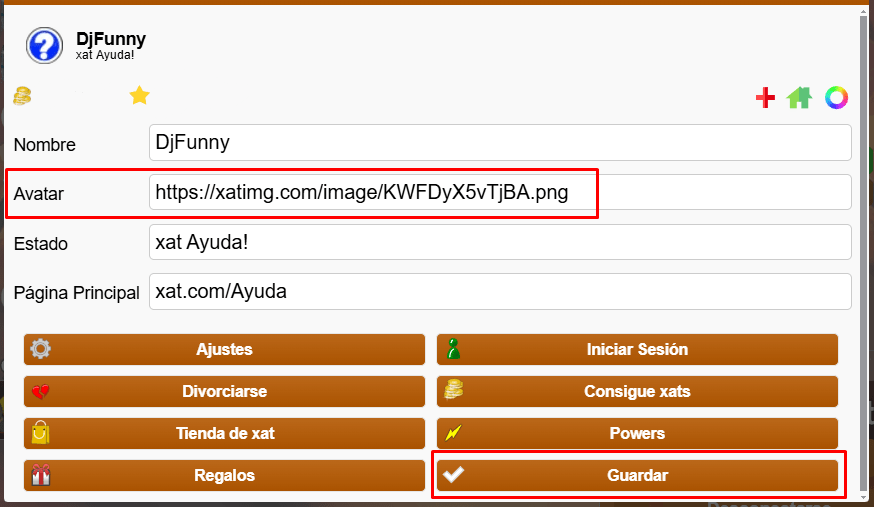This screenshot has width=874, height=507.
Task: Open the Ajustes settings button
Action: (225, 349)
